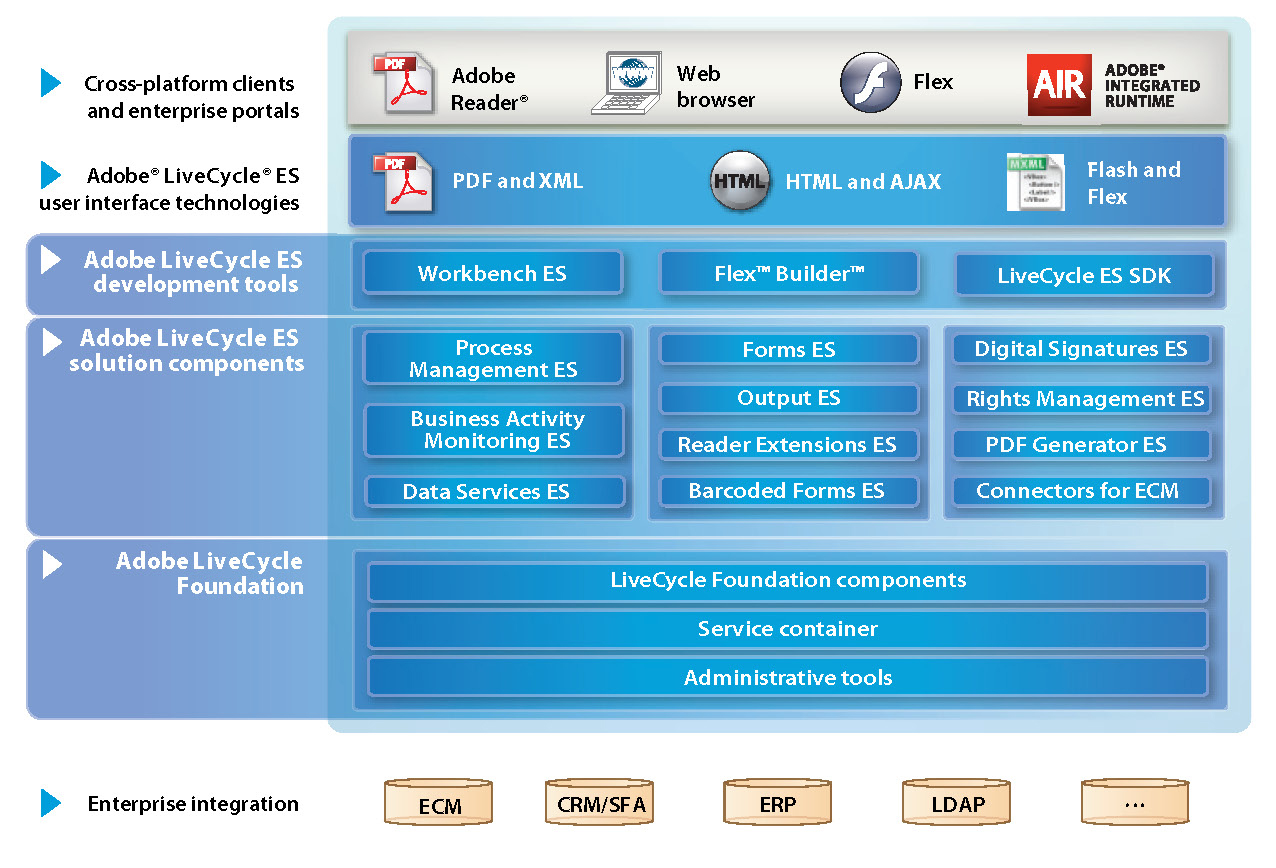Click the Administrative tools bar
The image size is (1276, 868).
coord(788,677)
